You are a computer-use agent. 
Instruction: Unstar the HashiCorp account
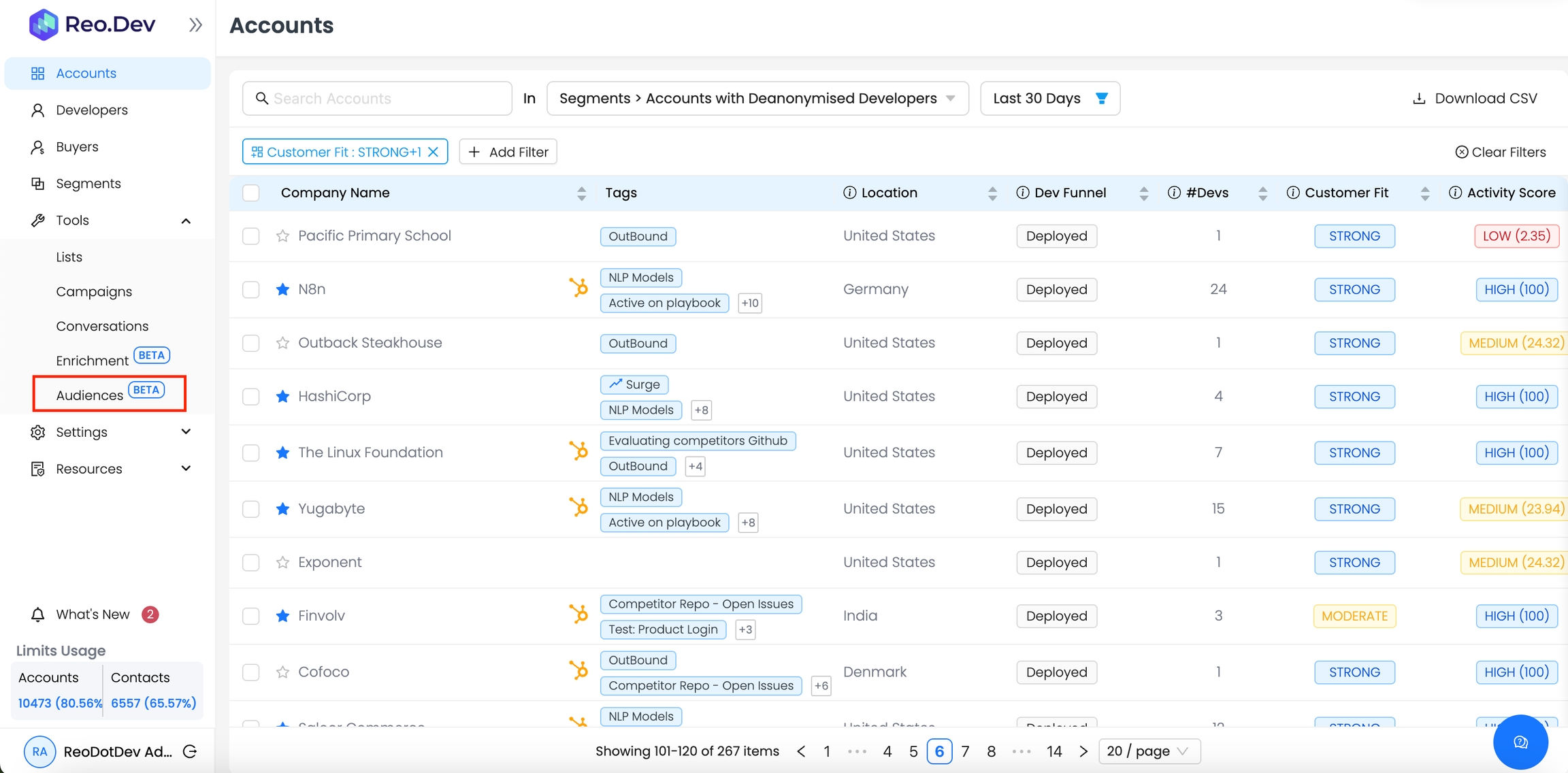(x=282, y=397)
